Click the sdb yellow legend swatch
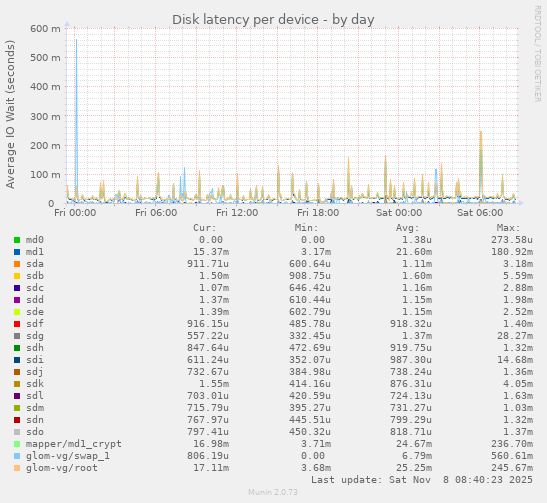 pyautogui.click(x=17, y=276)
